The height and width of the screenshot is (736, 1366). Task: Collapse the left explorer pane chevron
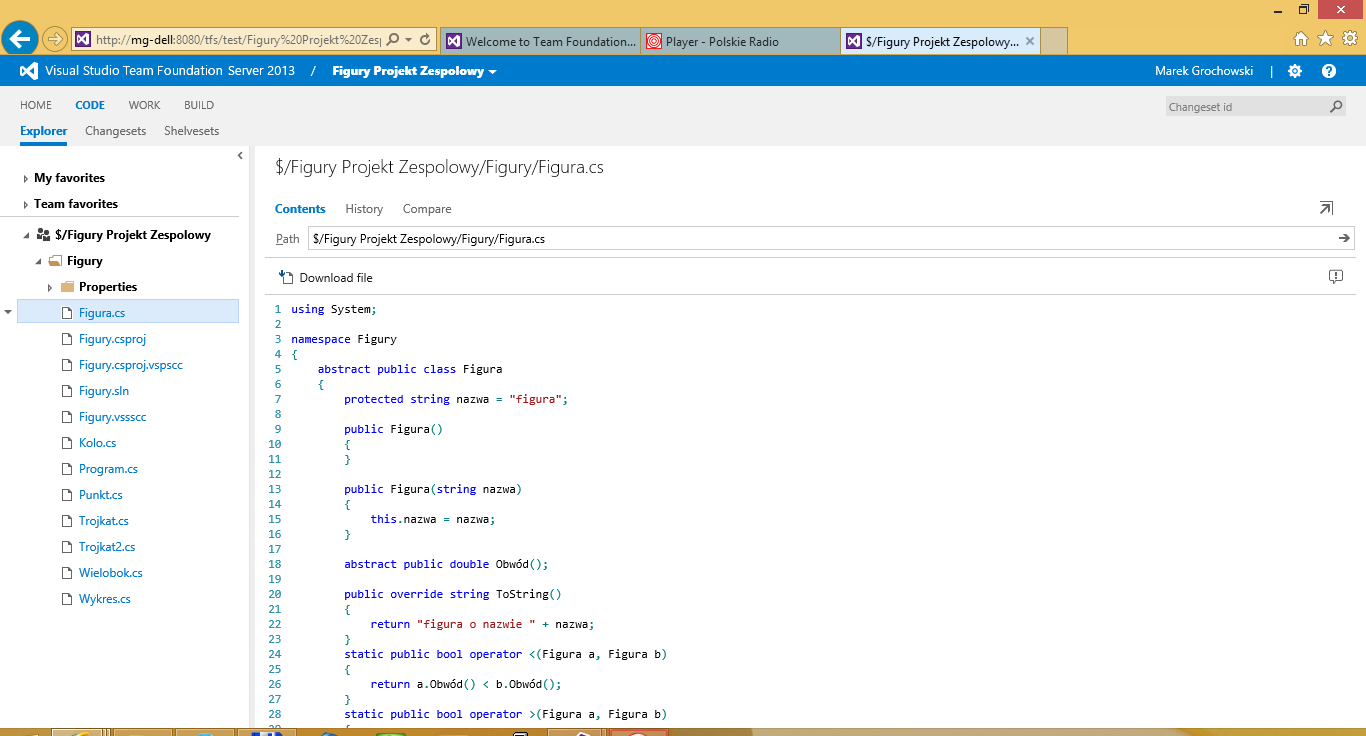[x=240, y=155]
